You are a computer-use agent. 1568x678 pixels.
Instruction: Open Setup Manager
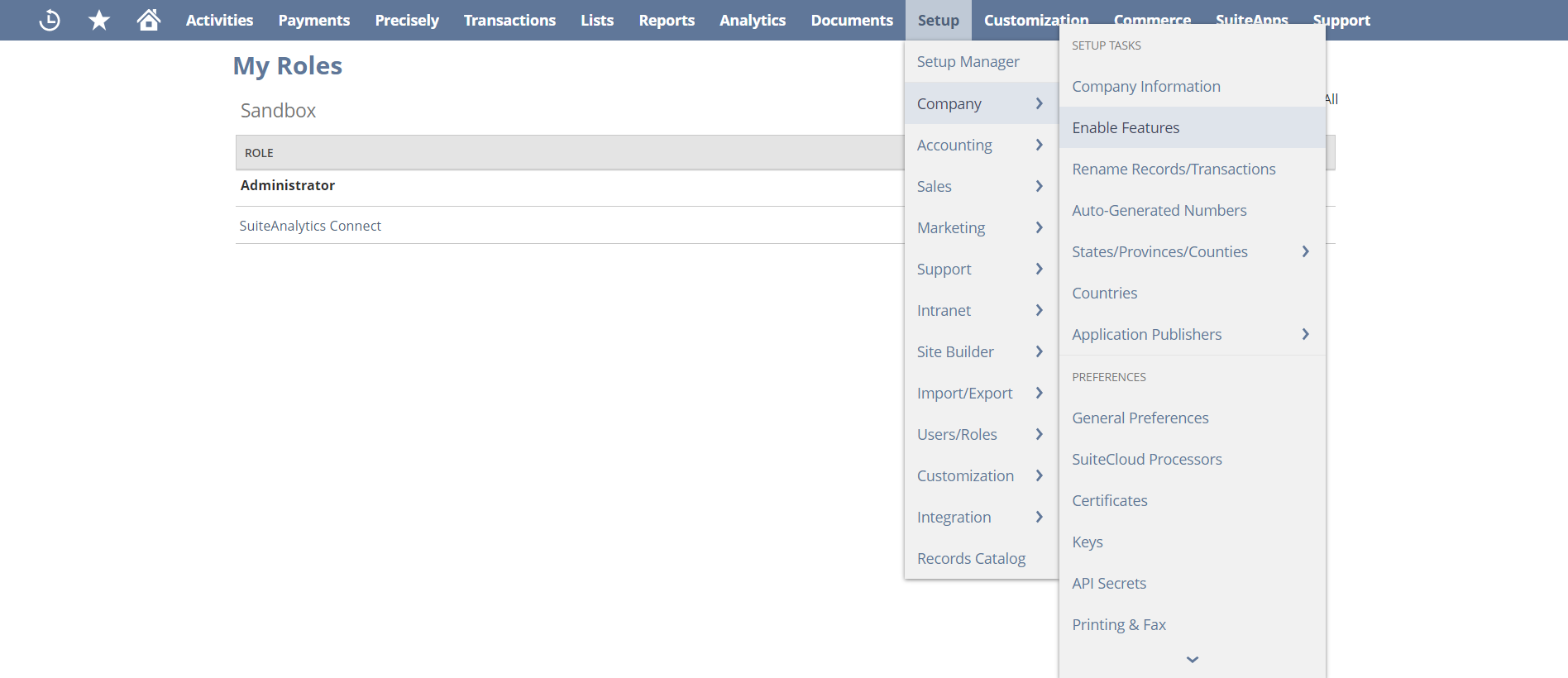tap(968, 62)
